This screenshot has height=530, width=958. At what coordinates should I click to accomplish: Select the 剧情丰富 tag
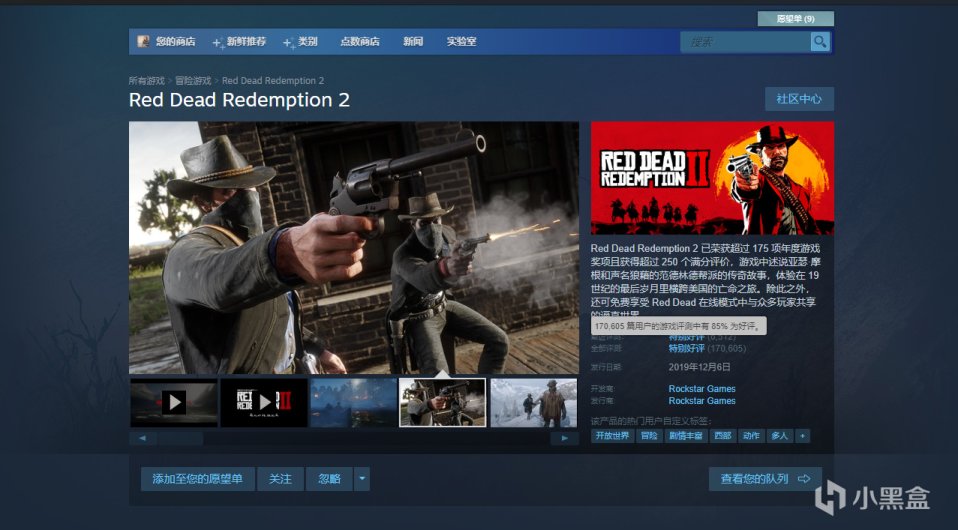(686, 436)
